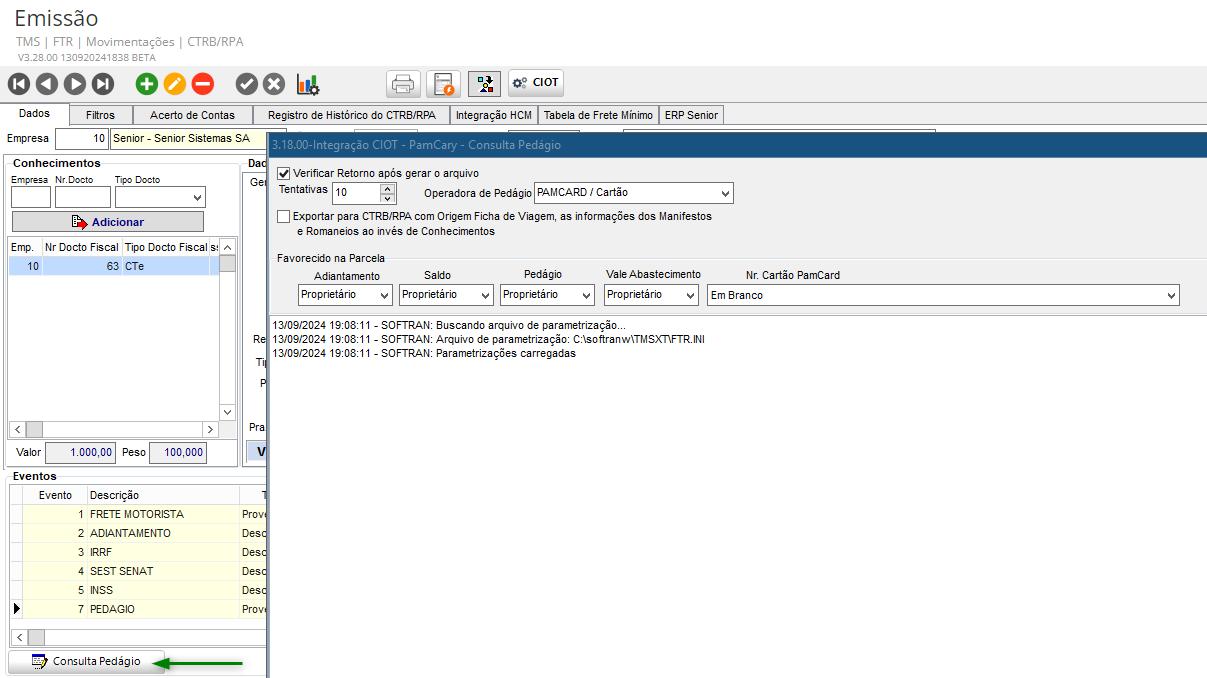Open the Vale Abastecimento dropdown
Image resolution: width=1207 pixels, height=678 pixels.
pyautogui.click(x=690, y=295)
